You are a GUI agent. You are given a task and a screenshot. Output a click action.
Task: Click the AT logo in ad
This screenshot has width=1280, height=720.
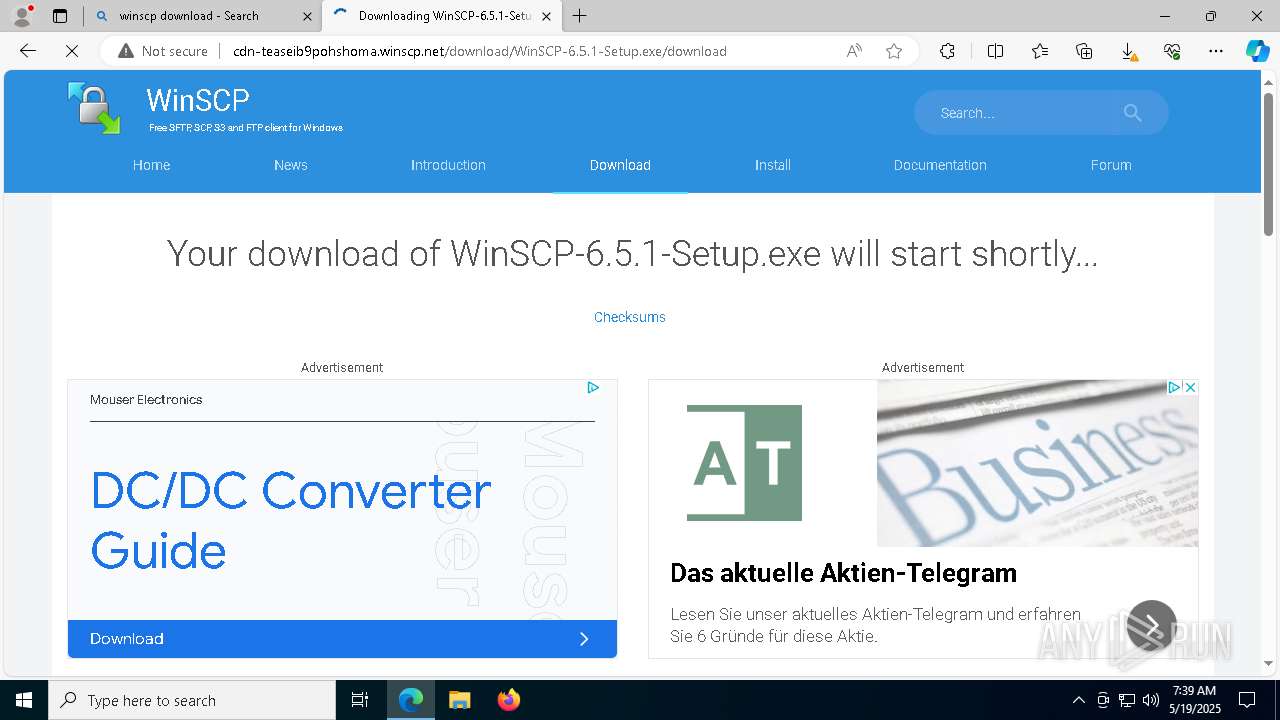744,462
